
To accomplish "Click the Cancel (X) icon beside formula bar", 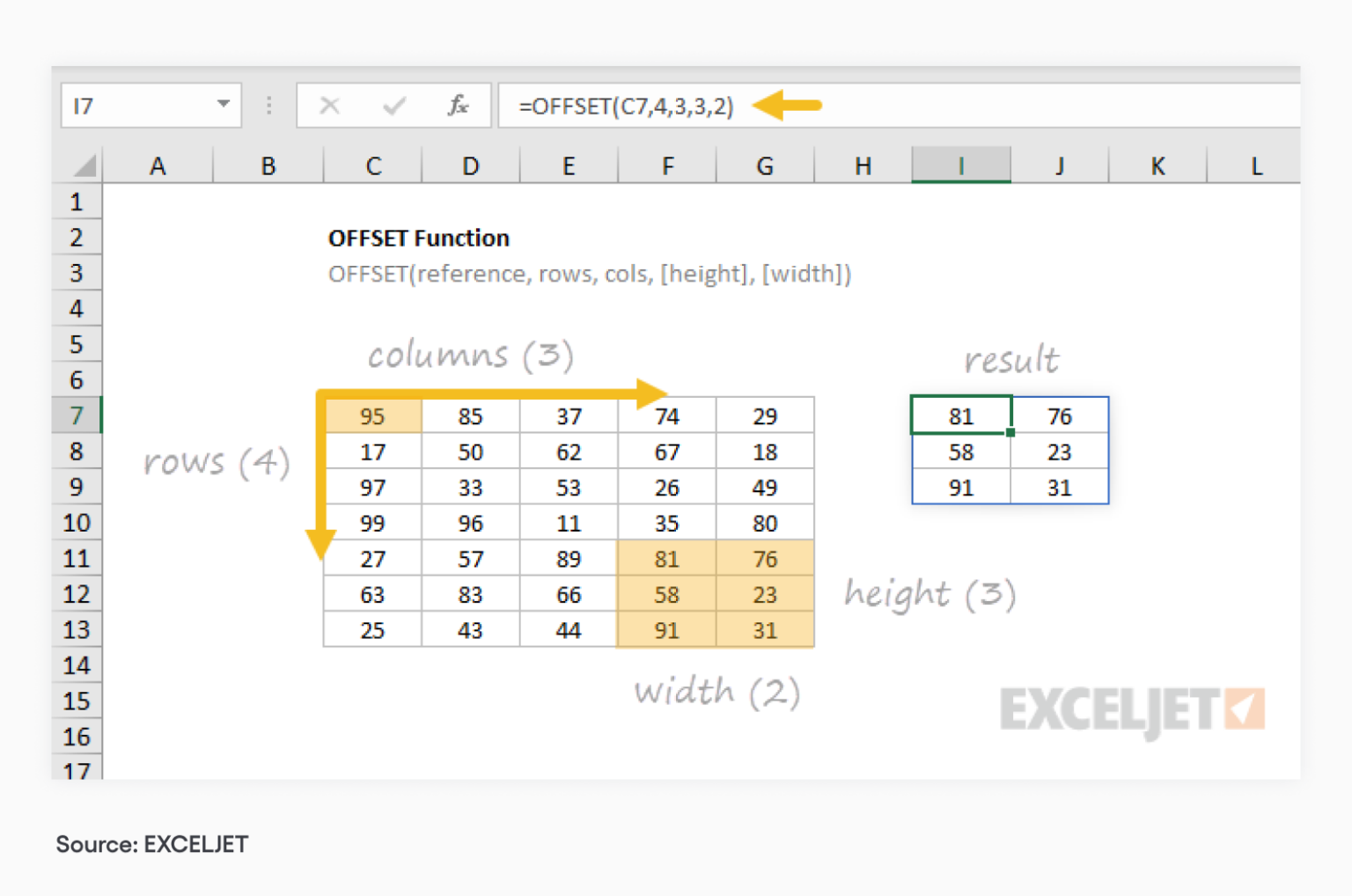I will 330,105.
